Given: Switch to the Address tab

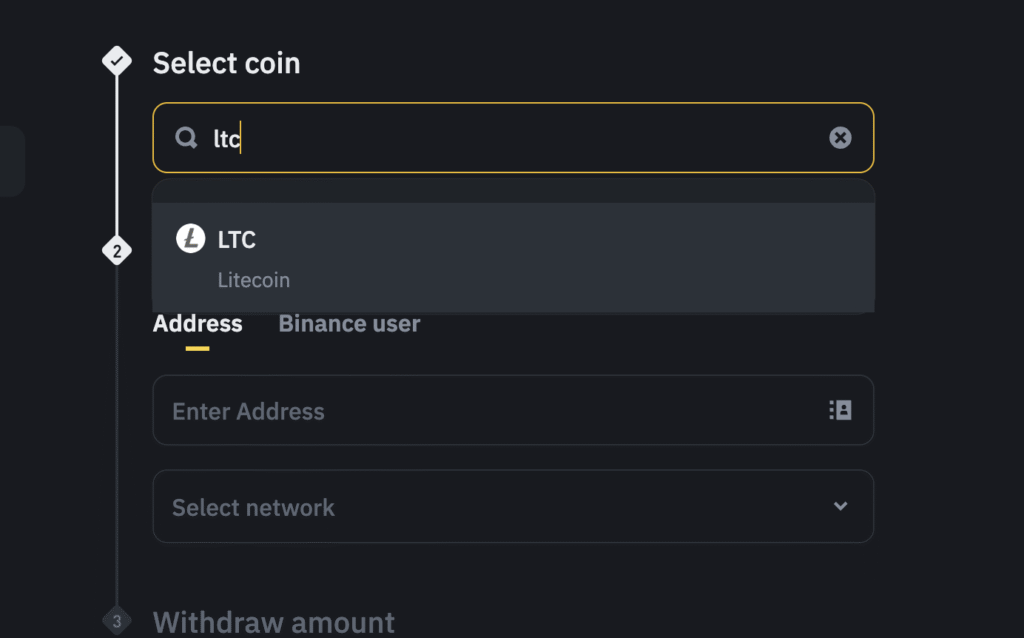Looking at the screenshot, I should (x=197, y=324).
